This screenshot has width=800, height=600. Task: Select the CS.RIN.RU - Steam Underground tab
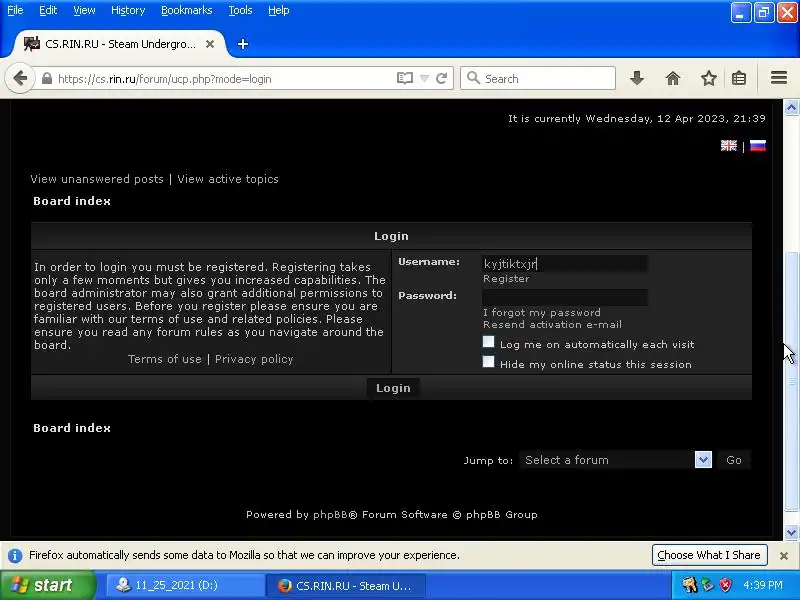(119, 44)
